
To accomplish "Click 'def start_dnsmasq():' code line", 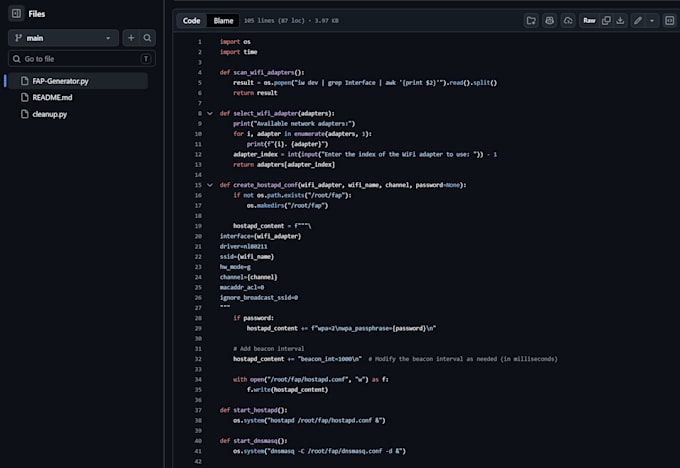I will [253, 441].
